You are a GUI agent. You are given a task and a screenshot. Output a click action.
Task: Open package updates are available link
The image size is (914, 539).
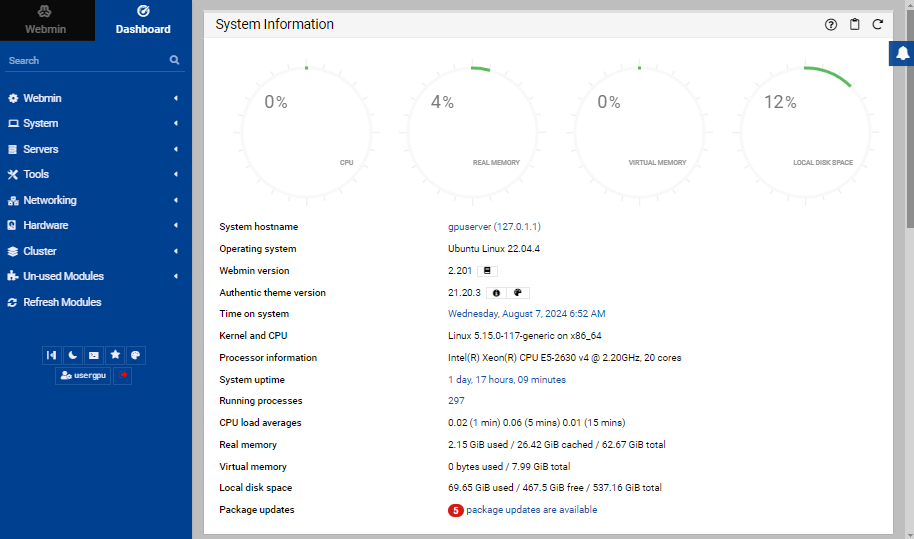pos(532,510)
